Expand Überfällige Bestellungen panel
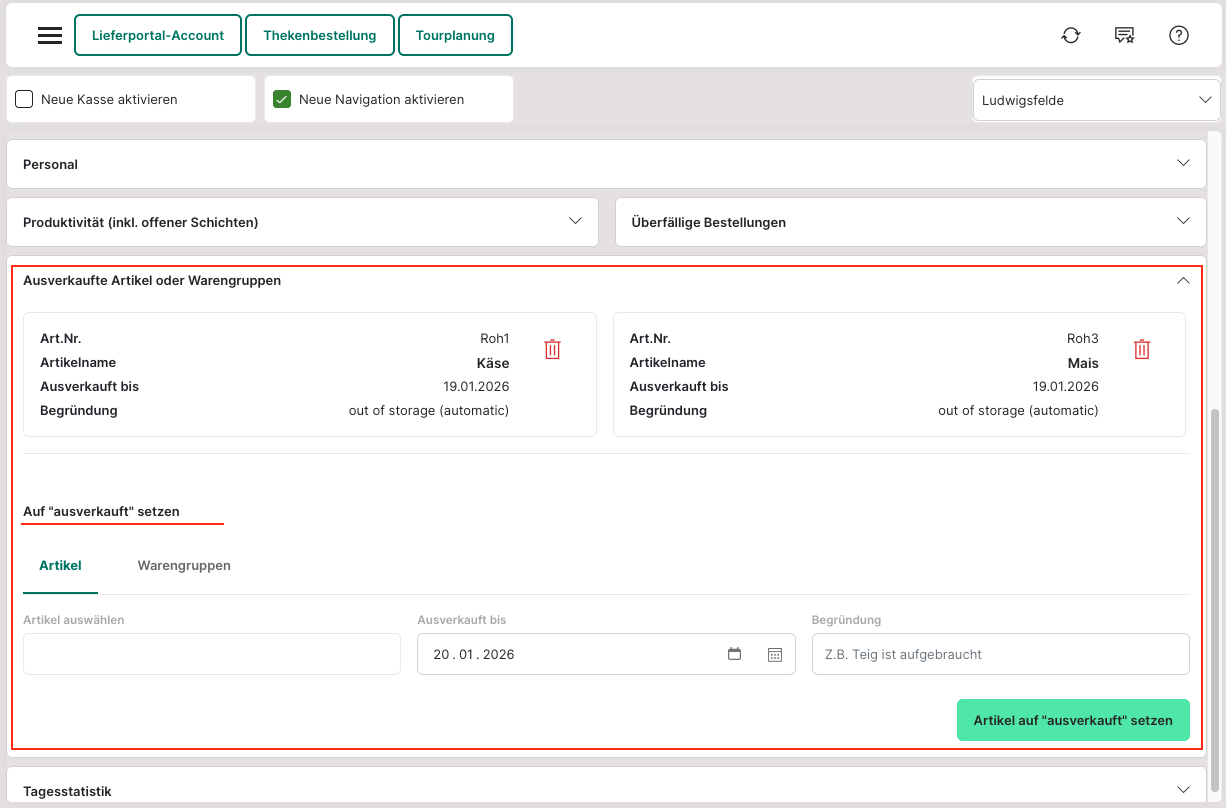Screen dimensions: 1226x808 pos(910,222)
